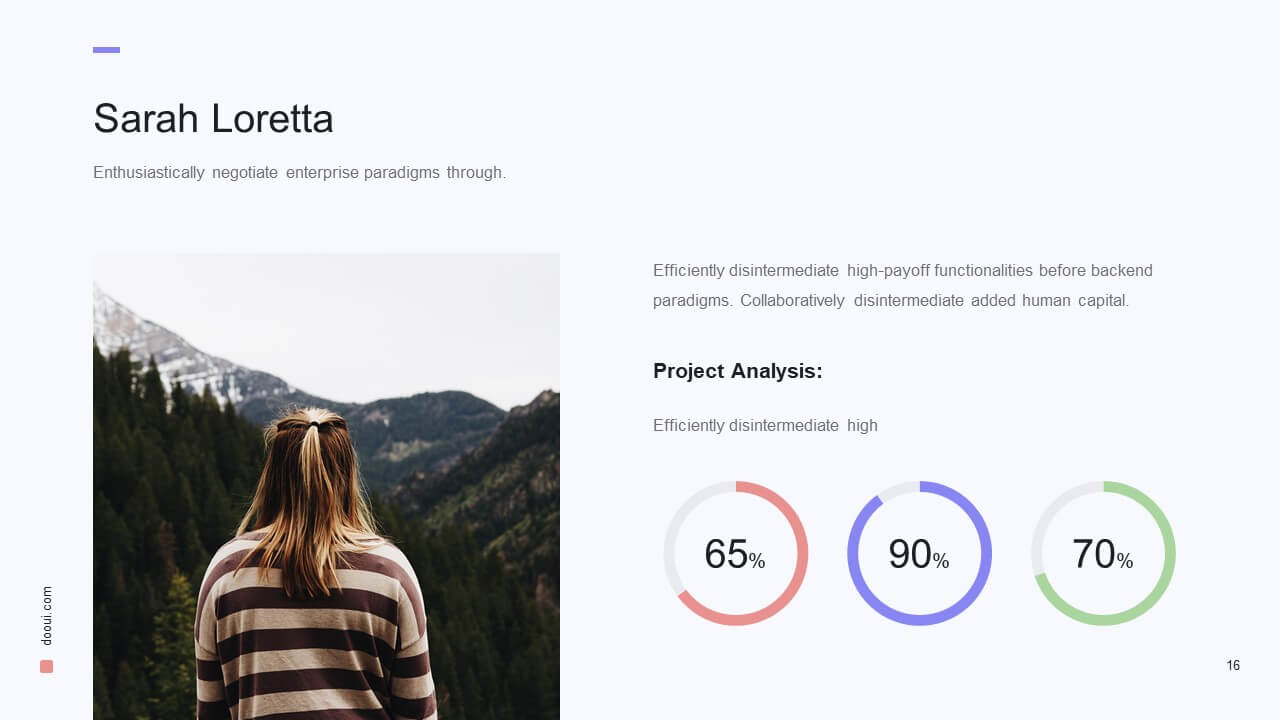Click the small pink square beside dooui.com
Screen dimensions: 1280x720
tap(47, 666)
